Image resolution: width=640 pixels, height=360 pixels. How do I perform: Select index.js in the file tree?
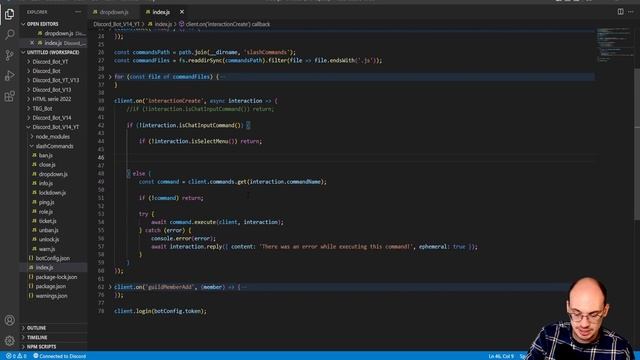pyautogui.click(x=44, y=267)
